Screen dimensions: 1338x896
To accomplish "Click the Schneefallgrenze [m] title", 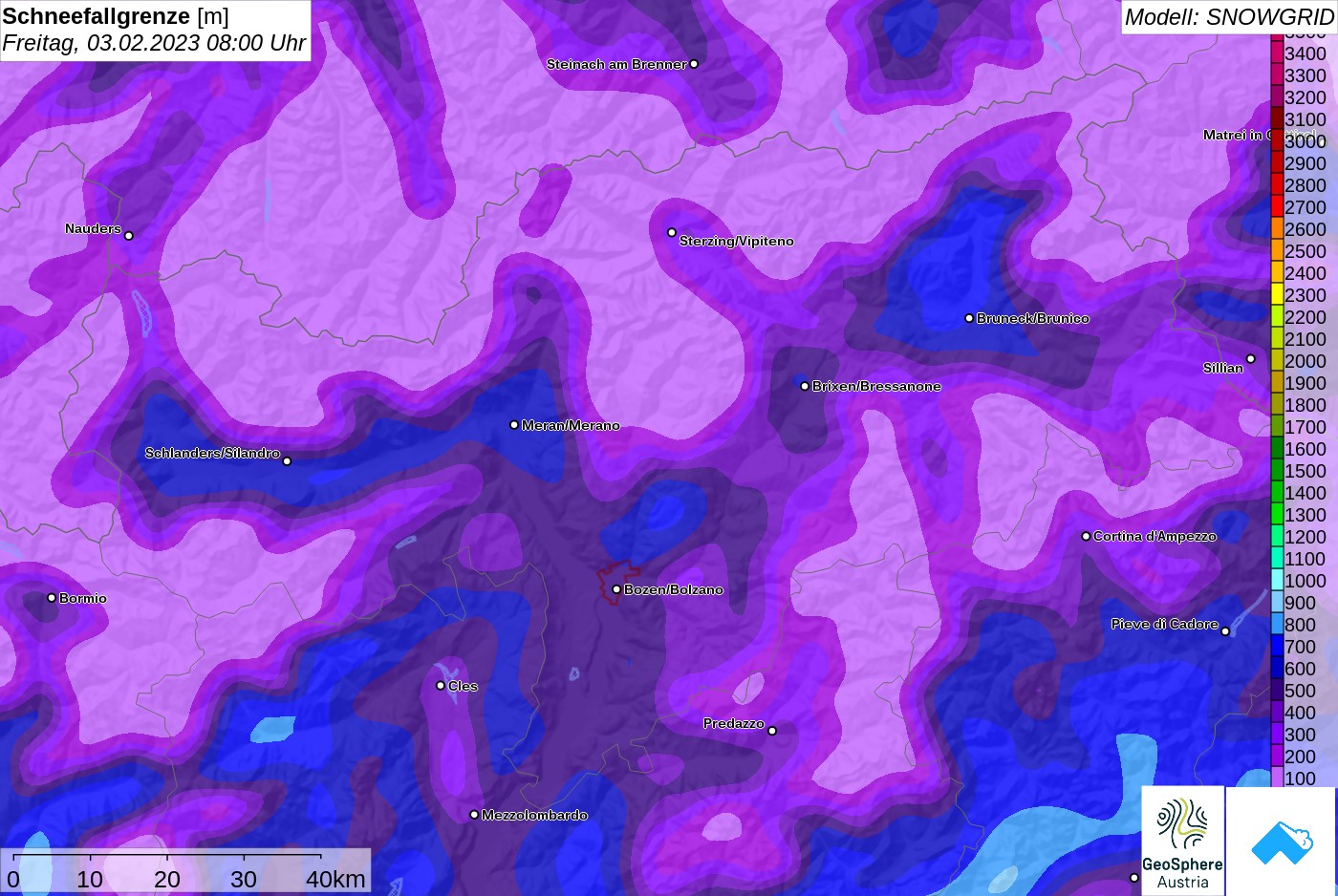I will tap(116, 16).
